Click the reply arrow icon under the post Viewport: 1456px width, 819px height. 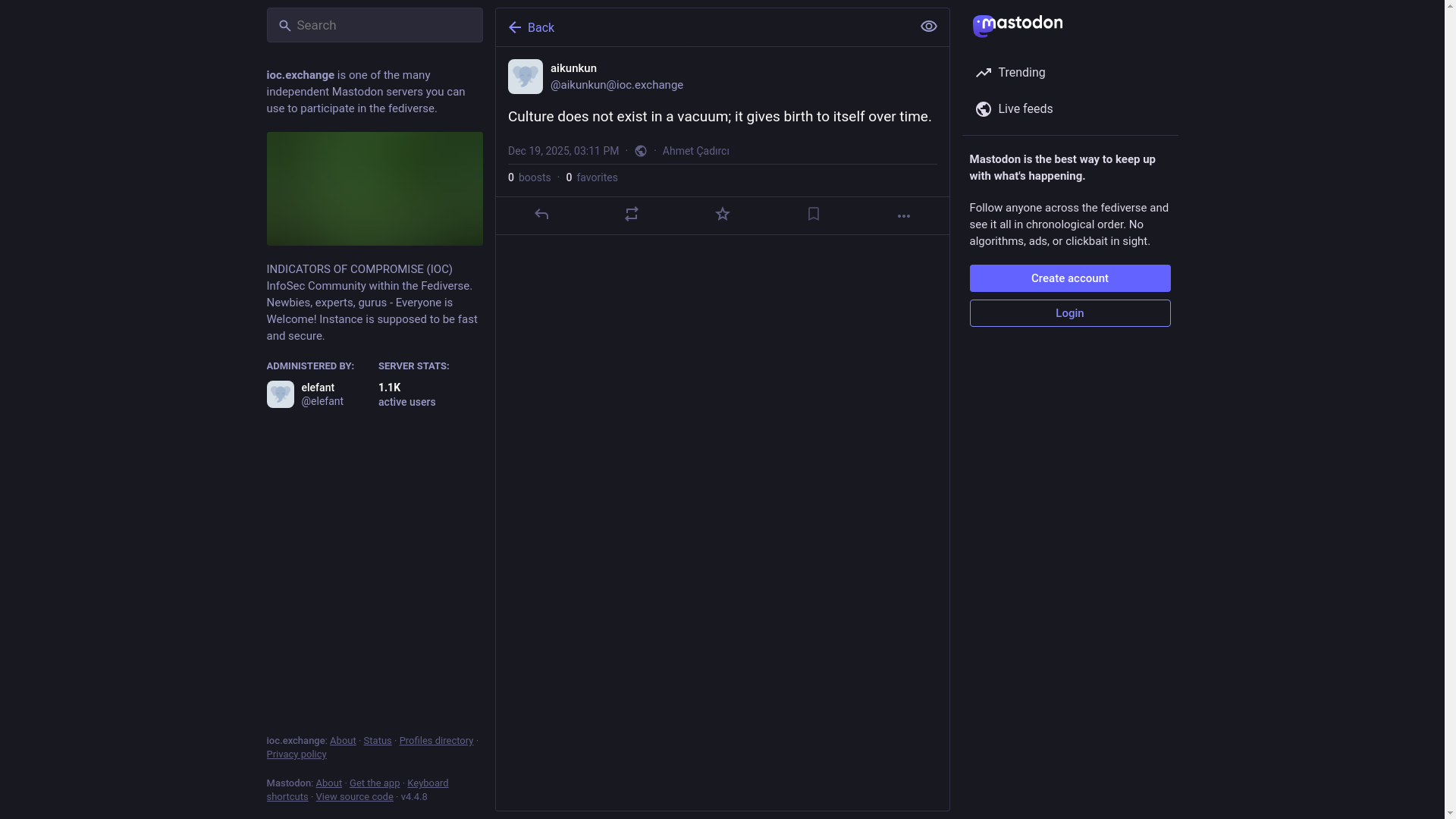click(x=541, y=215)
